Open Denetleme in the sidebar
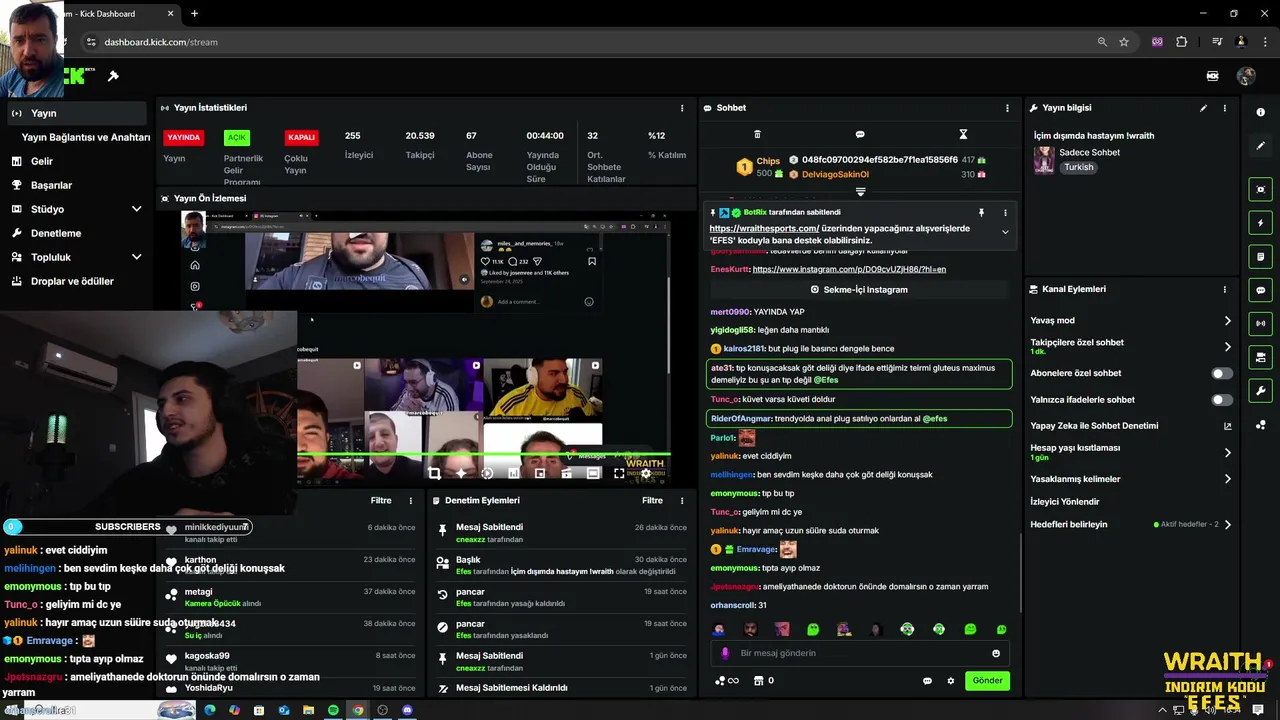Image resolution: width=1280 pixels, height=720 pixels. point(75,233)
